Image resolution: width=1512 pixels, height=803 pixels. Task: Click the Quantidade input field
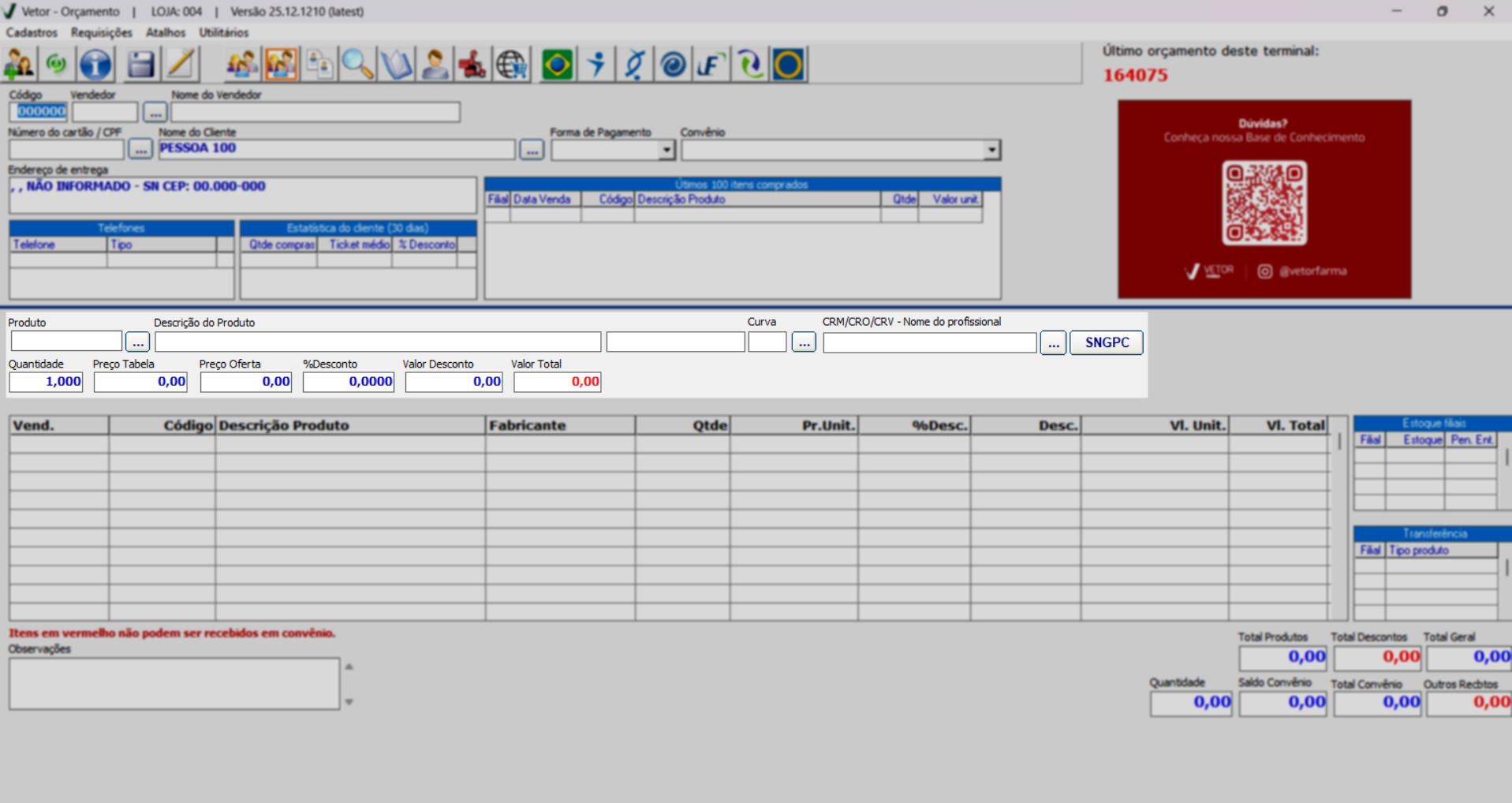point(46,382)
